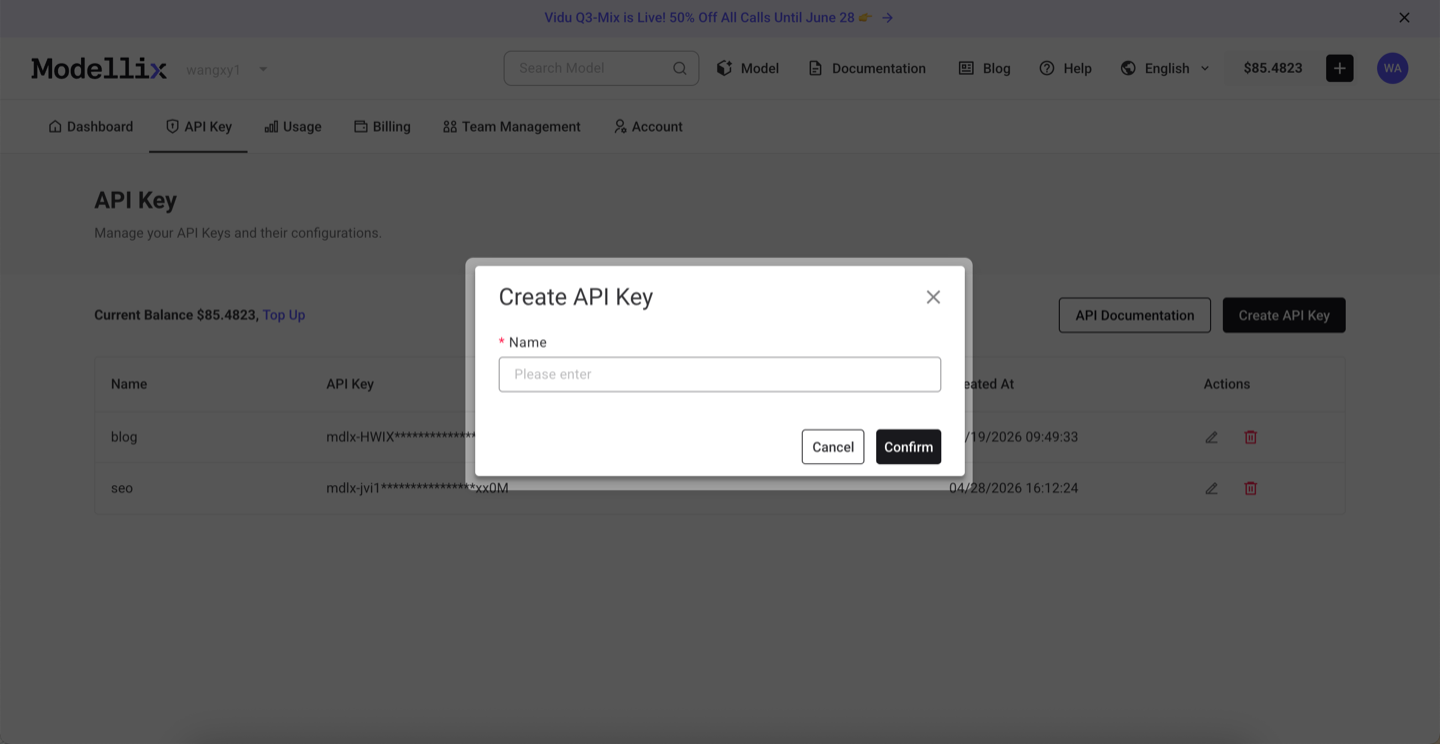
Task: Click the $85.4823 balance in header
Action: (x=1273, y=68)
